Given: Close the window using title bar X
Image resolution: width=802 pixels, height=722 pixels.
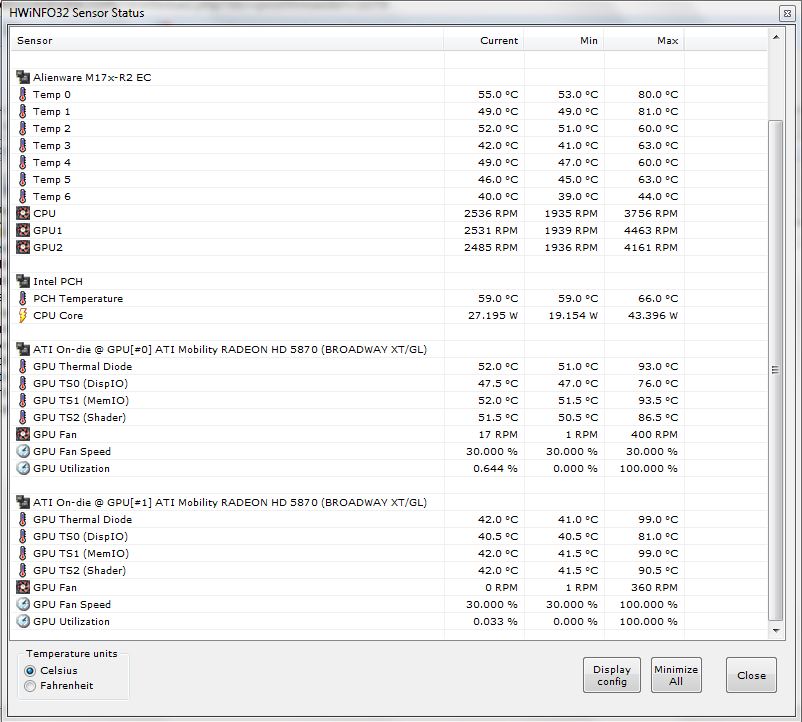Looking at the screenshot, I should [787, 13].
